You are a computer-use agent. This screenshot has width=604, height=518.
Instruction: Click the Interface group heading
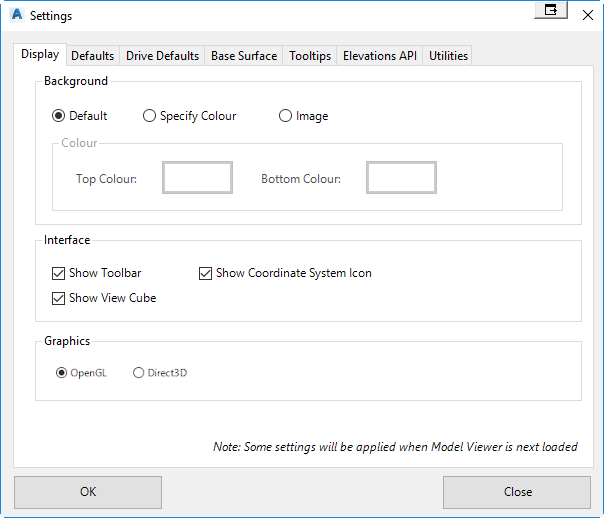pyautogui.click(x=67, y=240)
